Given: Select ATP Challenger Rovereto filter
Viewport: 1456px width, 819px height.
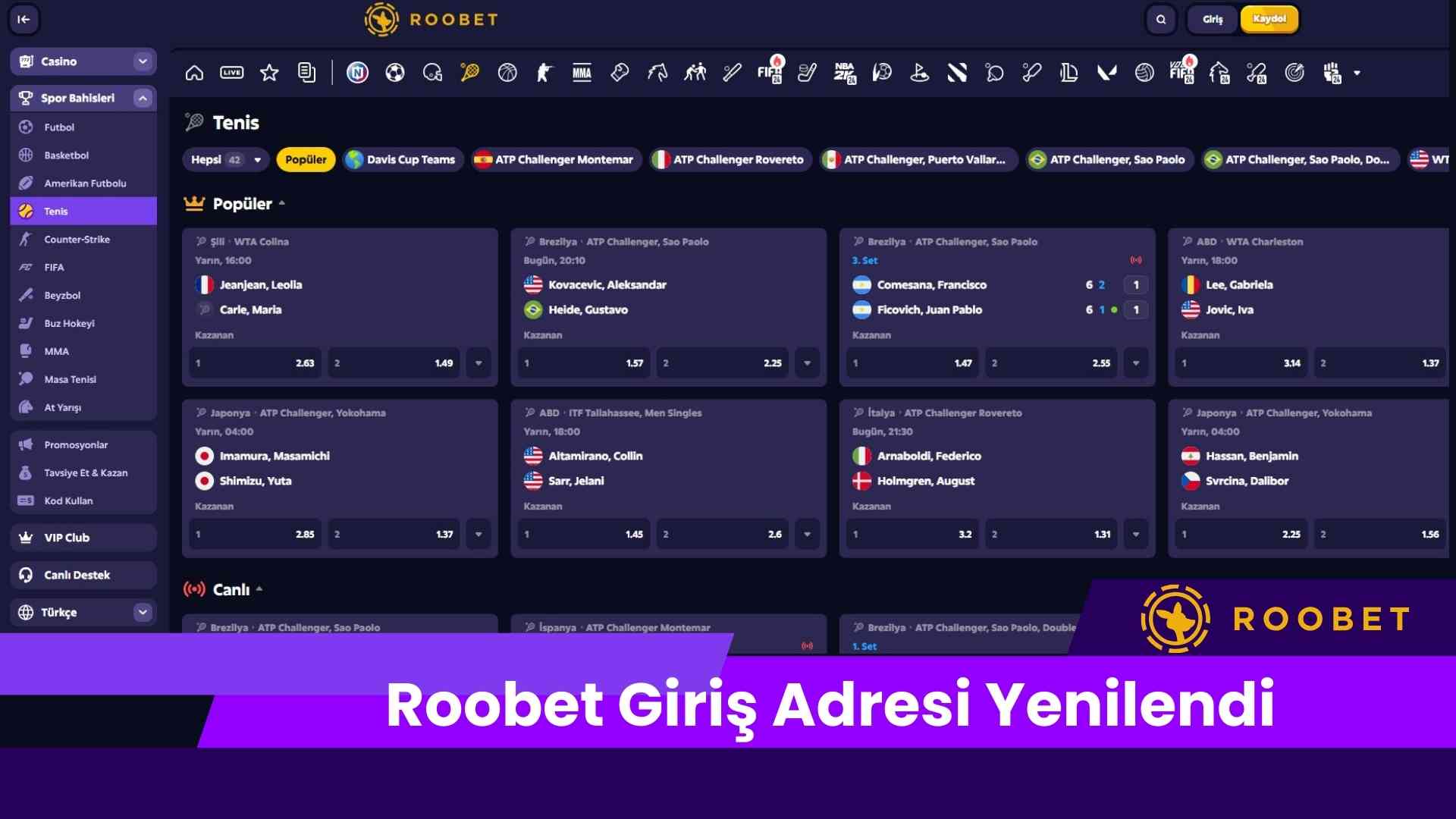Looking at the screenshot, I should pyautogui.click(x=731, y=159).
